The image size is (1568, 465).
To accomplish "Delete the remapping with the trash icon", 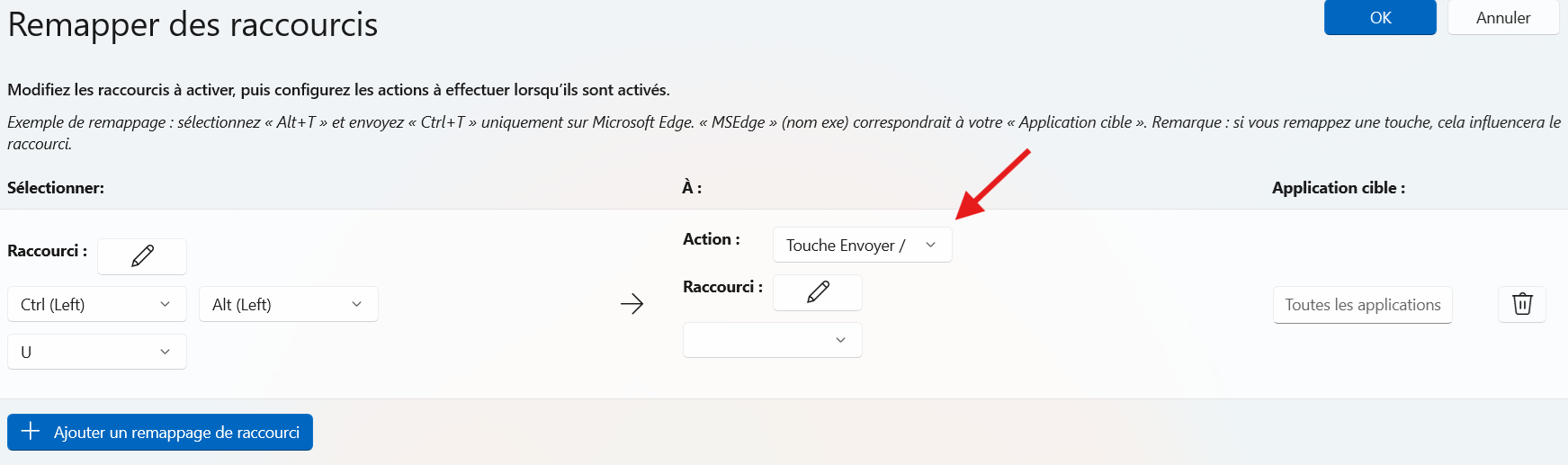I will [1522, 304].
